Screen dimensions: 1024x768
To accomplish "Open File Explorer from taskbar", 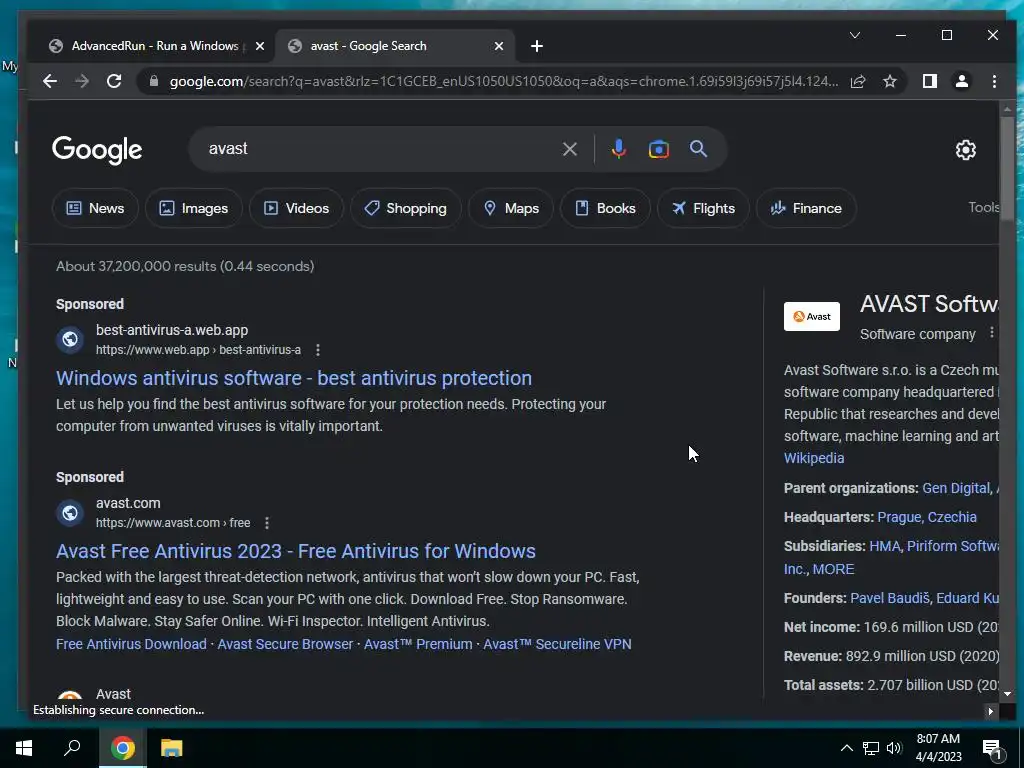I will (x=171, y=748).
